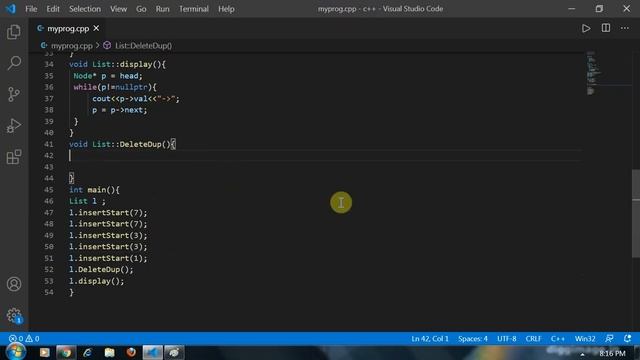The width and height of the screenshot is (640, 360).
Task: Change line endings via CRLF
Action: click(x=533, y=338)
